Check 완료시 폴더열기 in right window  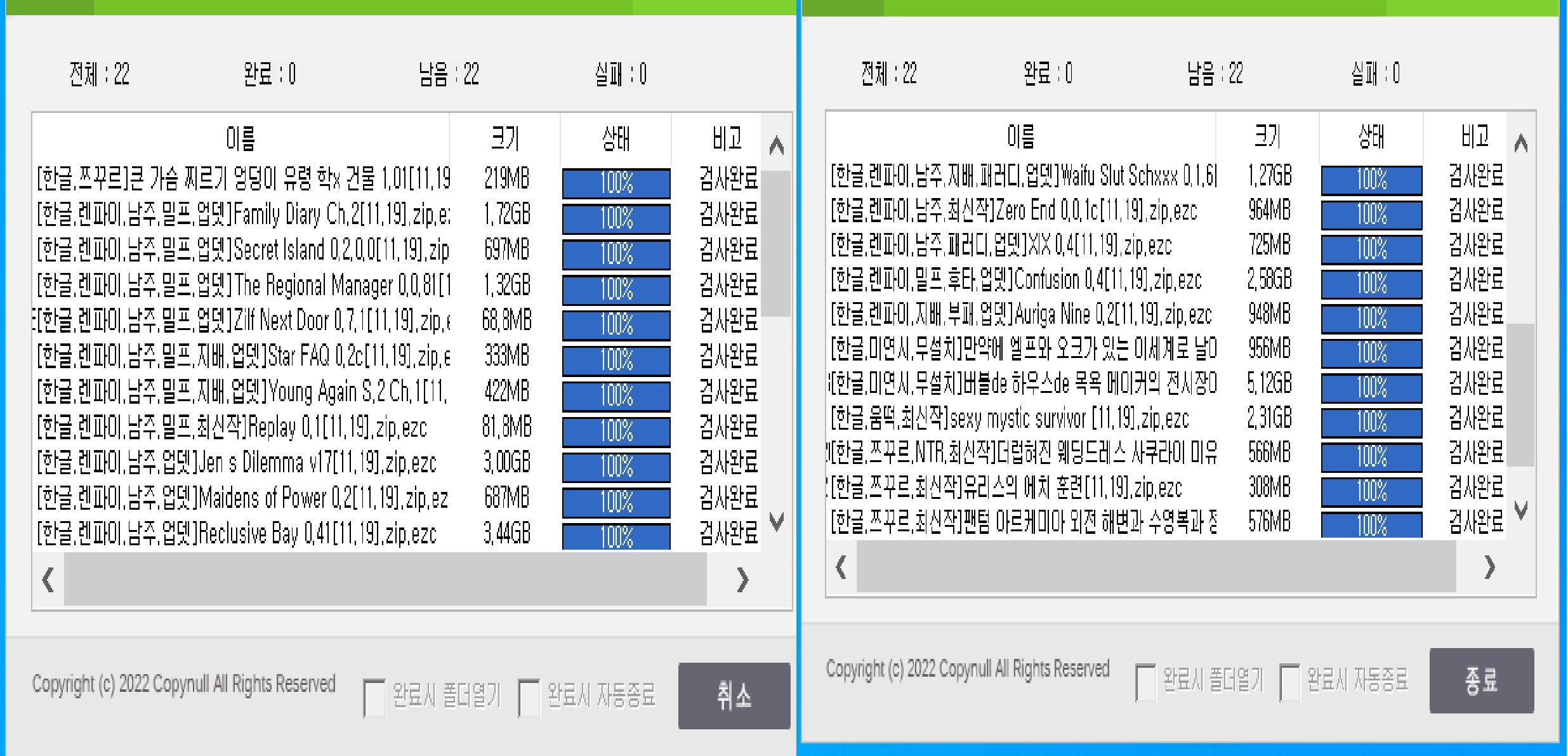coord(1145,682)
